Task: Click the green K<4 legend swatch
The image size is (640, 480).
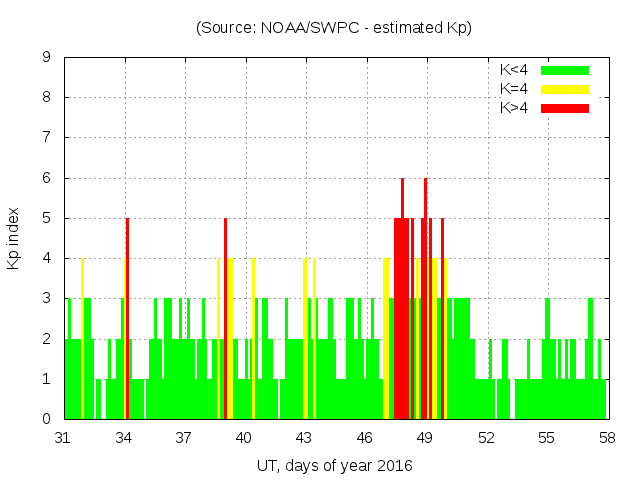Action: click(565, 70)
